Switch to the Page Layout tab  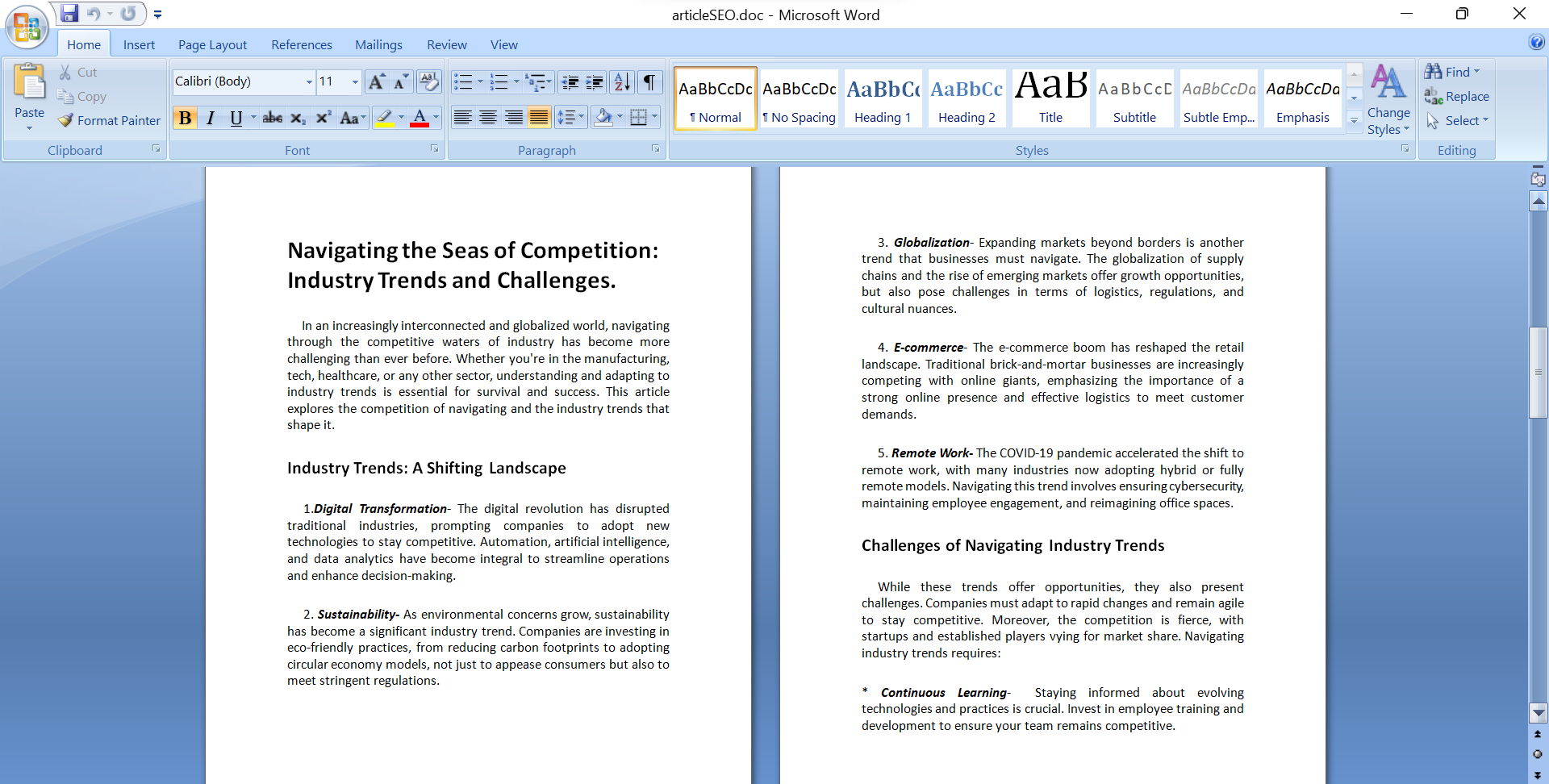[x=212, y=45]
